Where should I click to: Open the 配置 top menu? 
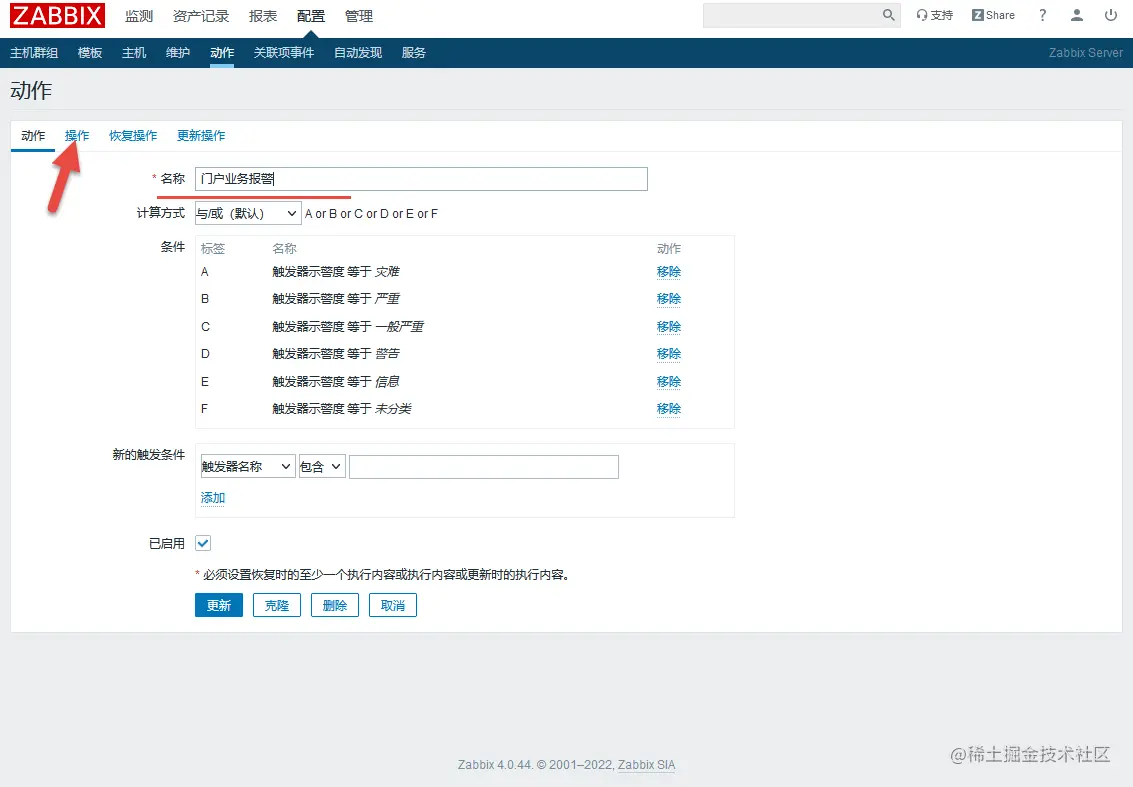click(311, 16)
